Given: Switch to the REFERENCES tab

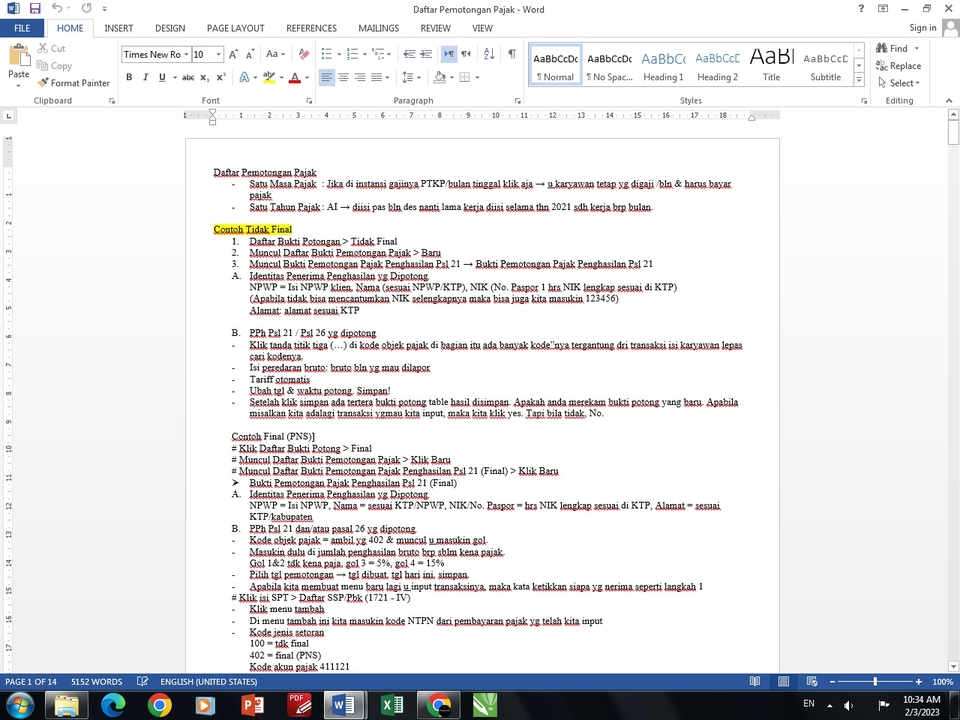Looking at the screenshot, I should (312, 28).
